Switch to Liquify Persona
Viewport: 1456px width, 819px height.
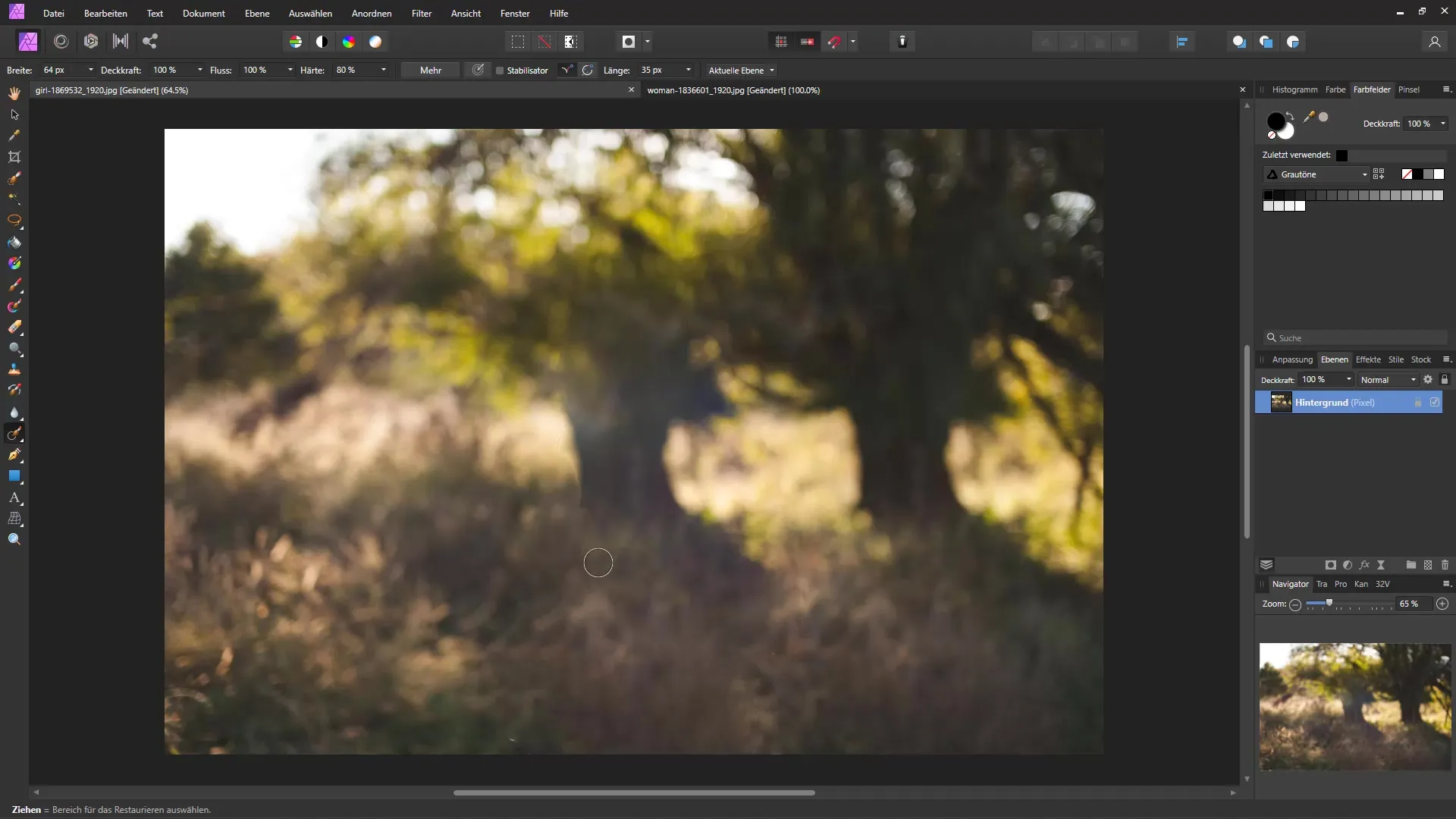click(61, 42)
